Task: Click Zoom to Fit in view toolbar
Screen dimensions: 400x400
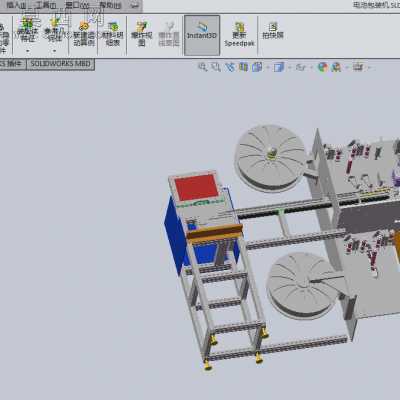Action: pyautogui.click(x=202, y=67)
